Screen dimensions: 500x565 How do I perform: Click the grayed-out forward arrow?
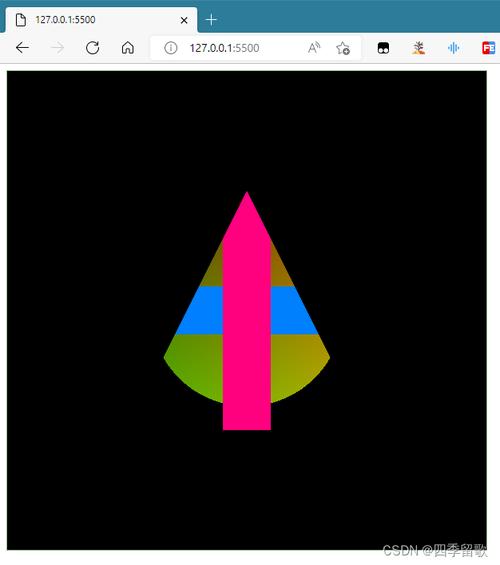[x=57, y=48]
